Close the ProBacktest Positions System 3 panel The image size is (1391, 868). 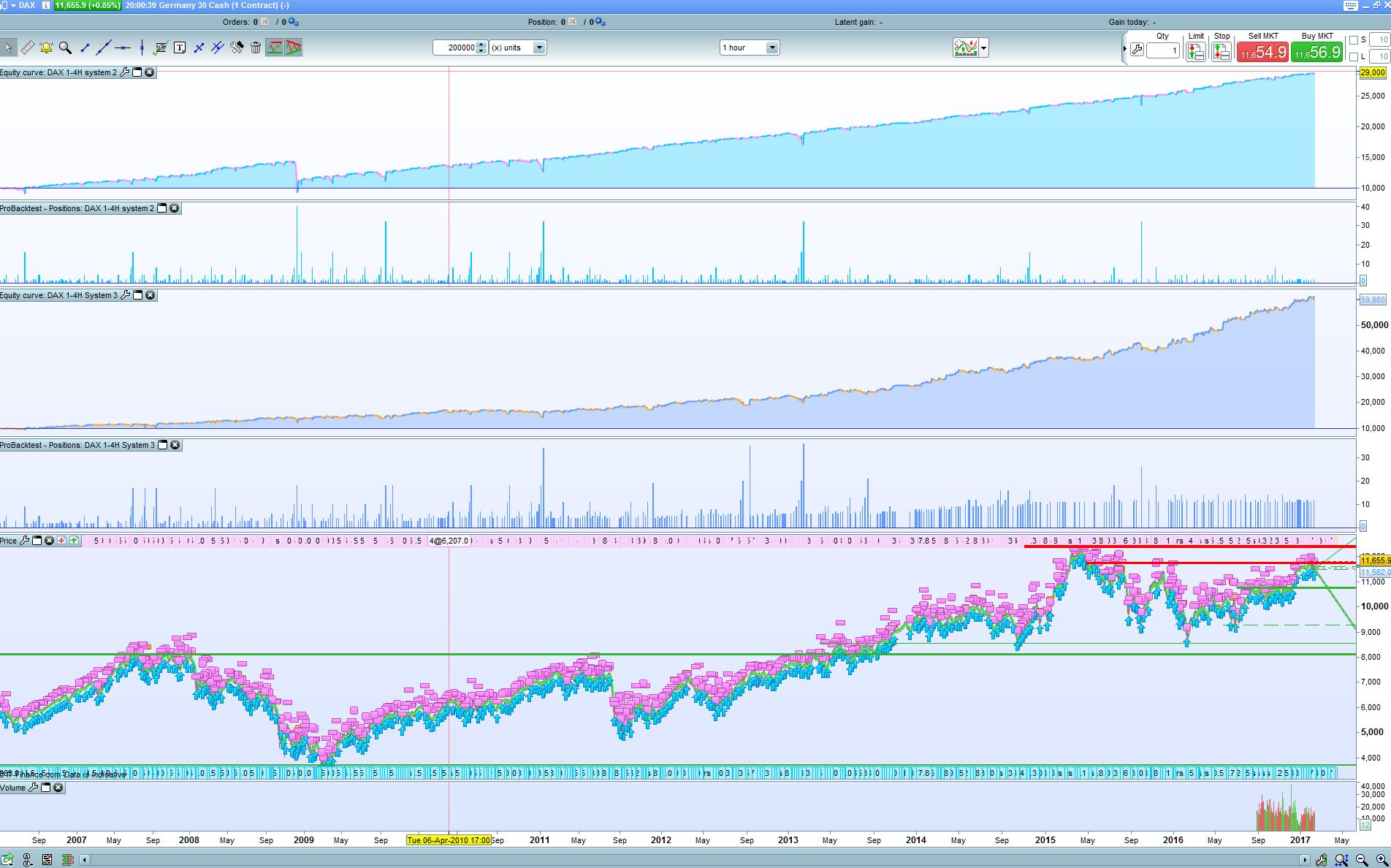175,445
